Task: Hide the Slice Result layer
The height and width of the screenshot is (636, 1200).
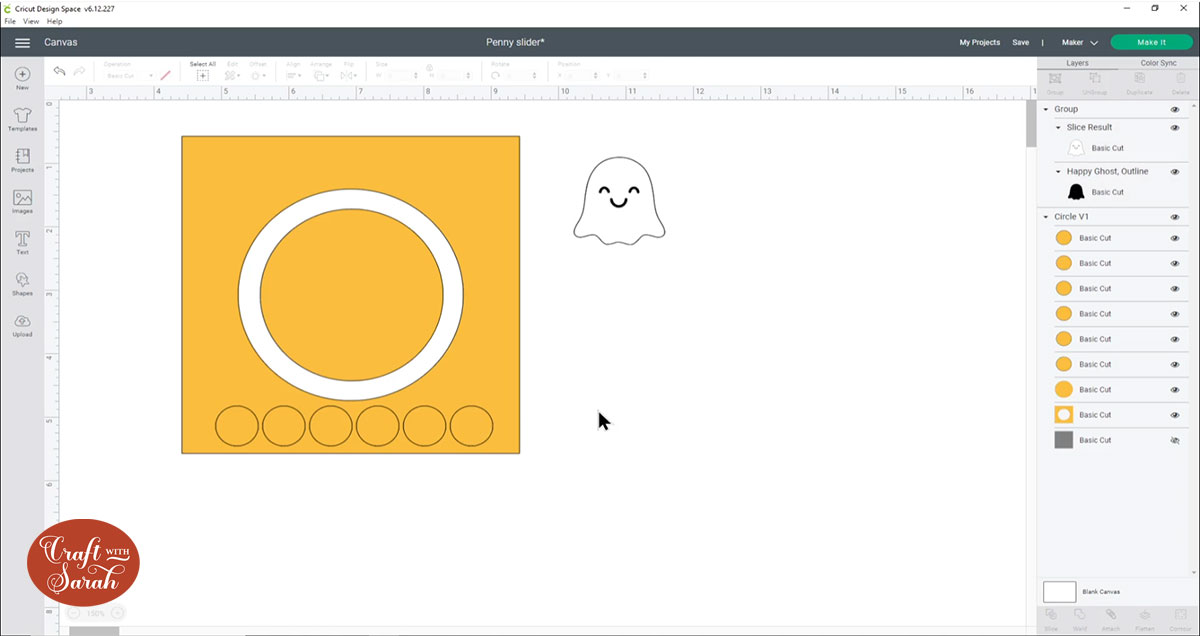Action: [x=1175, y=128]
